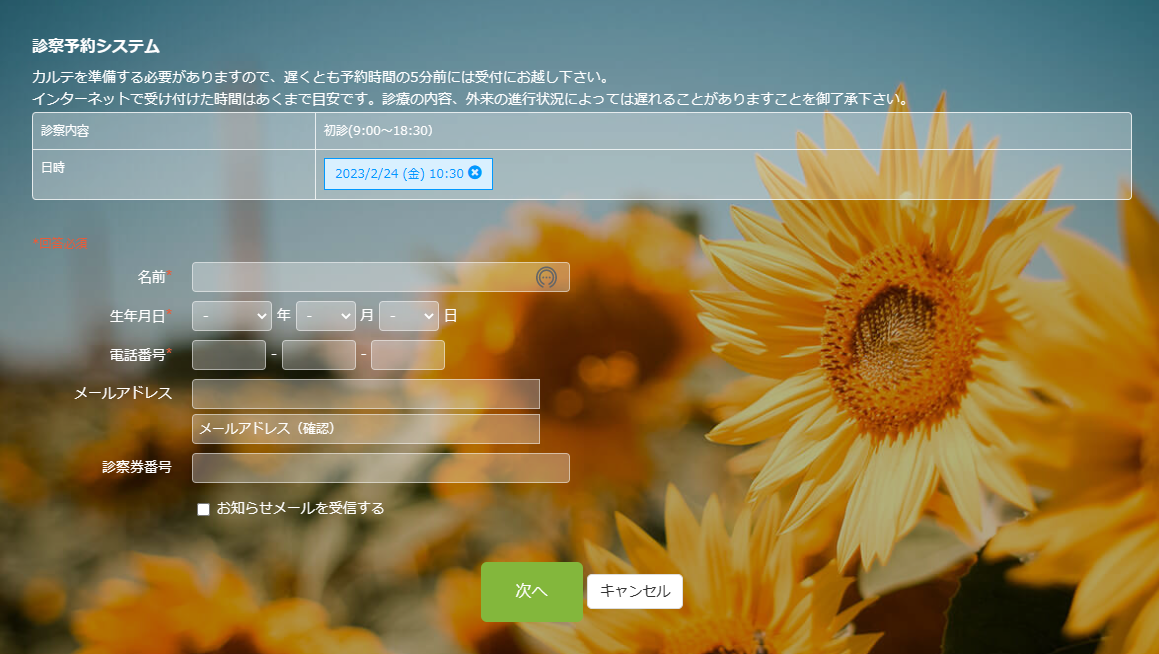This screenshot has width=1159, height=654.
Task: Click the last phone number box
Action: click(408, 355)
